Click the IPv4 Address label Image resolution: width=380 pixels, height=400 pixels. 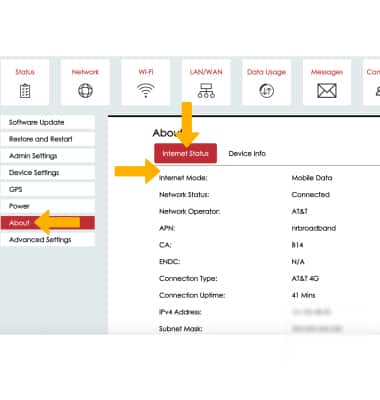point(180,312)
